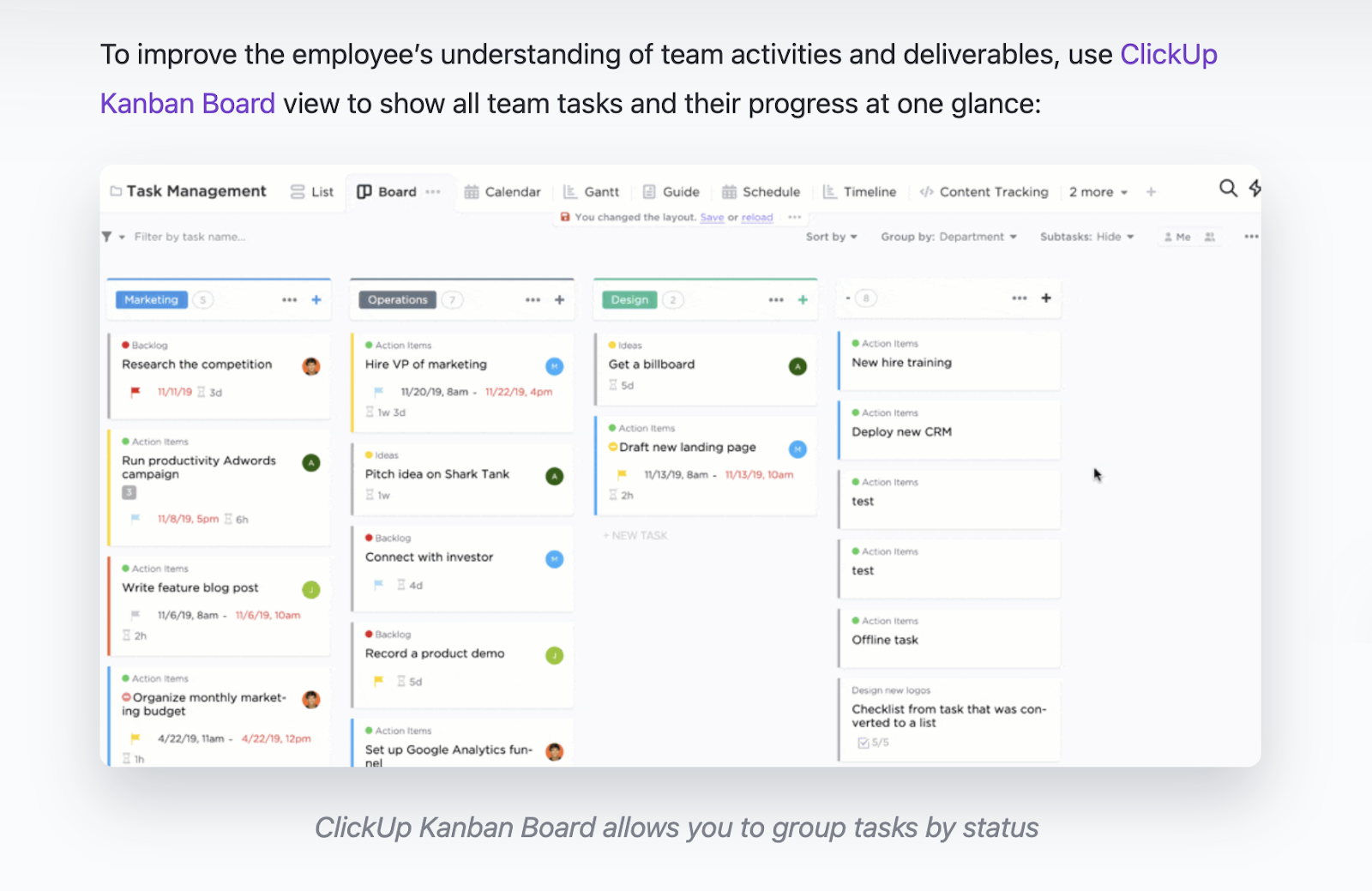Click the Operations column label
The height and width of the screenshot is (891, 1372).
point(398,300)
